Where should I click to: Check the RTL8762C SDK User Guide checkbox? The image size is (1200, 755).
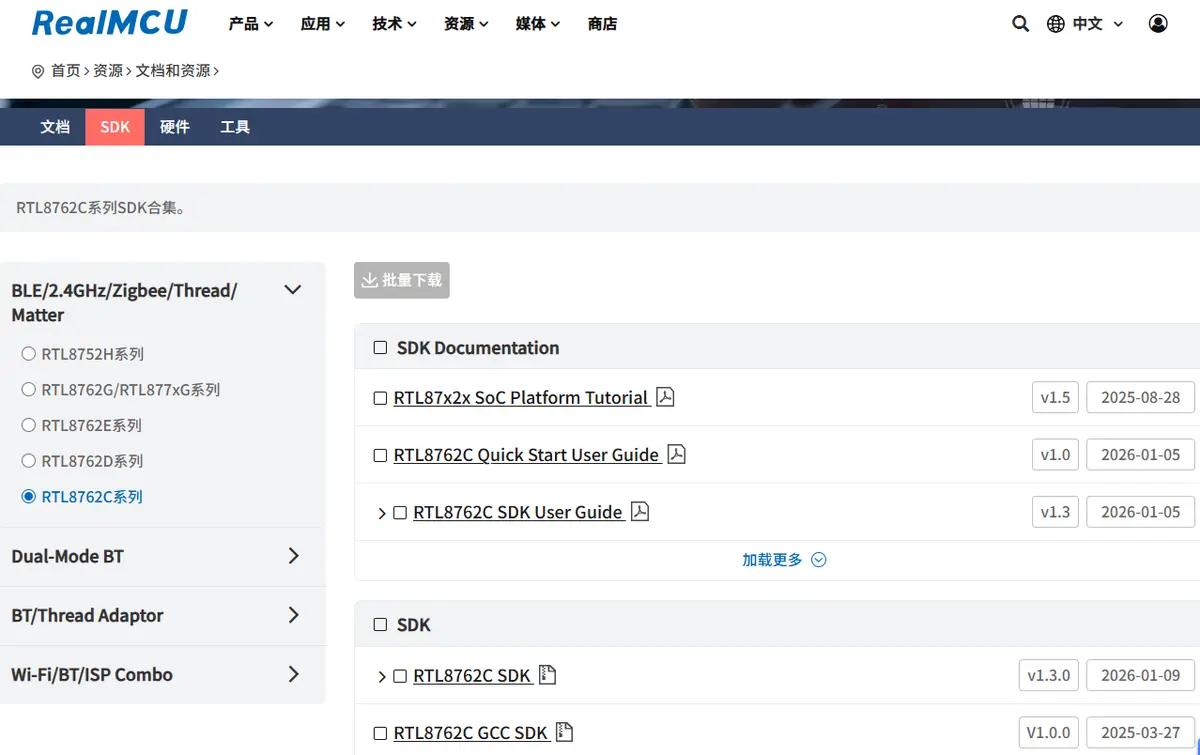400,512
